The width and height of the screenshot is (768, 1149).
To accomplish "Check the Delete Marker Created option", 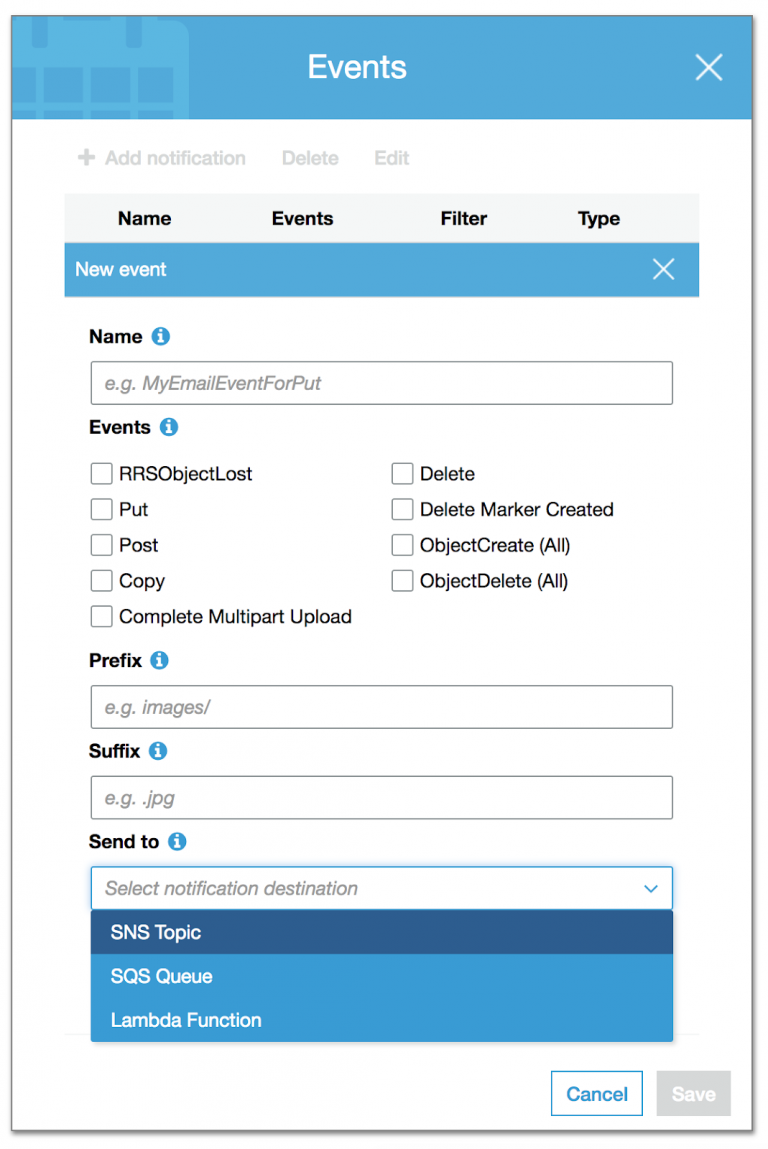I will click(x=402, y=509).
